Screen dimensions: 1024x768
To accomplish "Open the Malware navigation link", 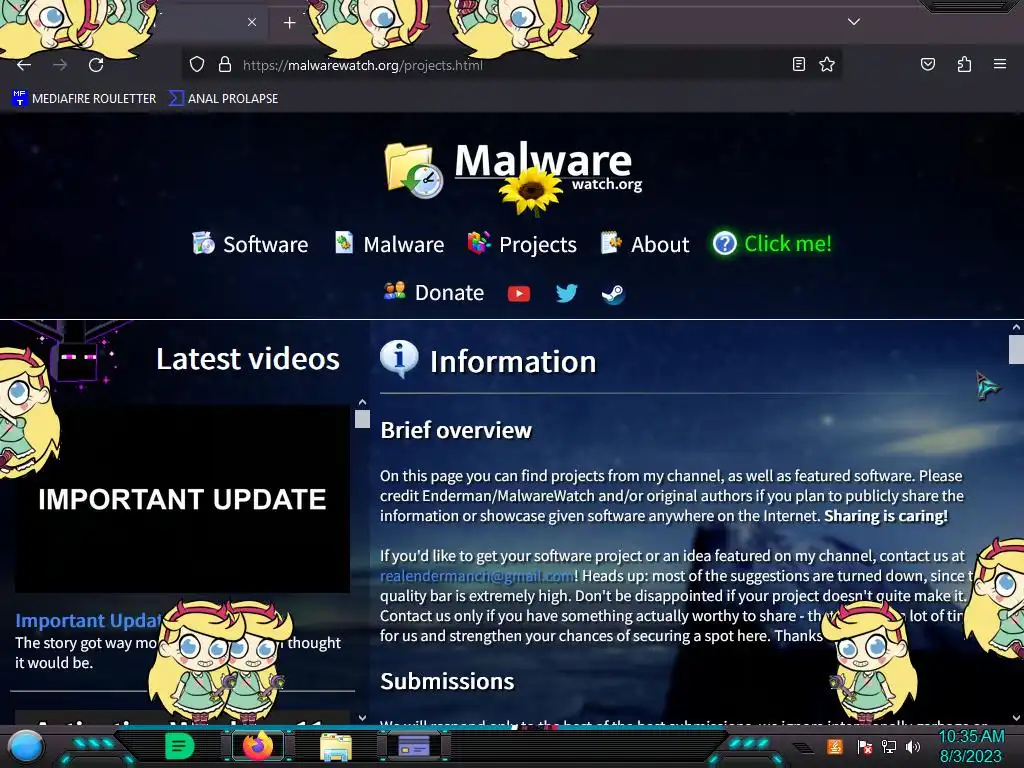I will (x=404, y=244).
